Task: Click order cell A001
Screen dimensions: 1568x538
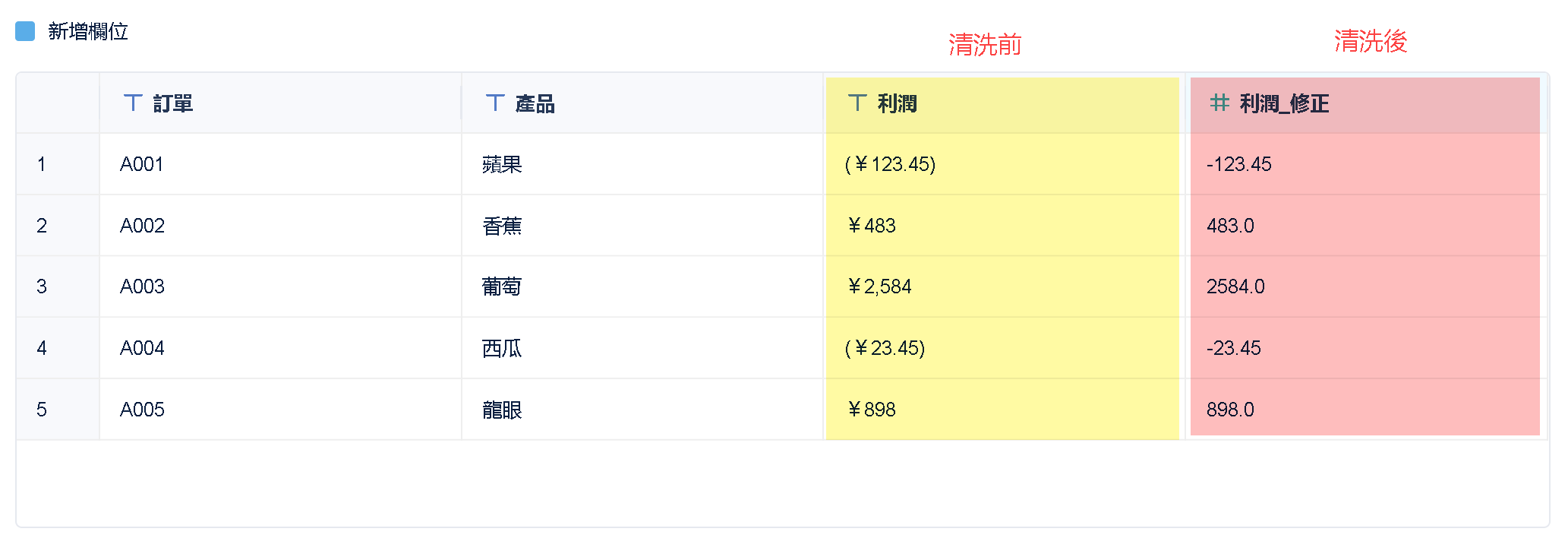Action: (142, 164)
